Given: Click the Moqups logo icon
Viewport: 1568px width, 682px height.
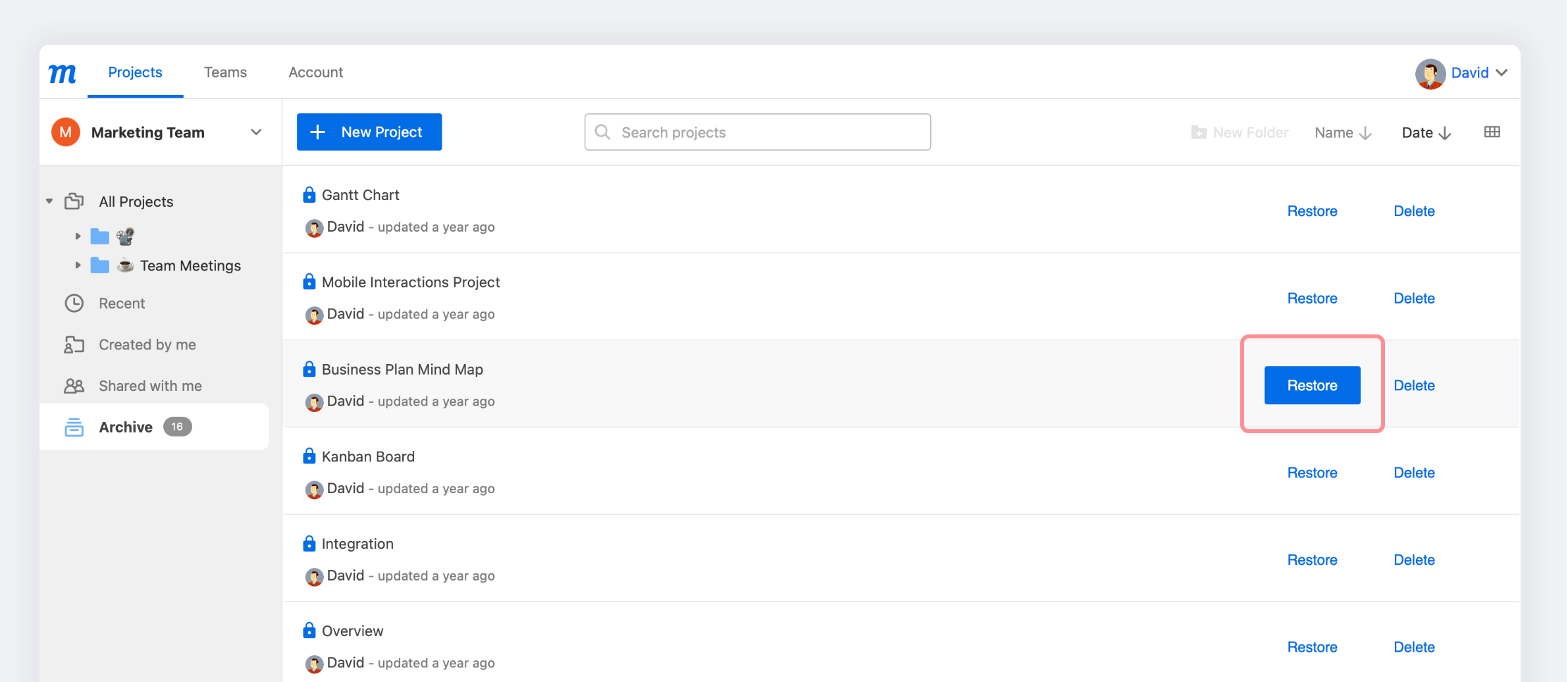Looking at the screenshot, I should (x=63, y=73).
